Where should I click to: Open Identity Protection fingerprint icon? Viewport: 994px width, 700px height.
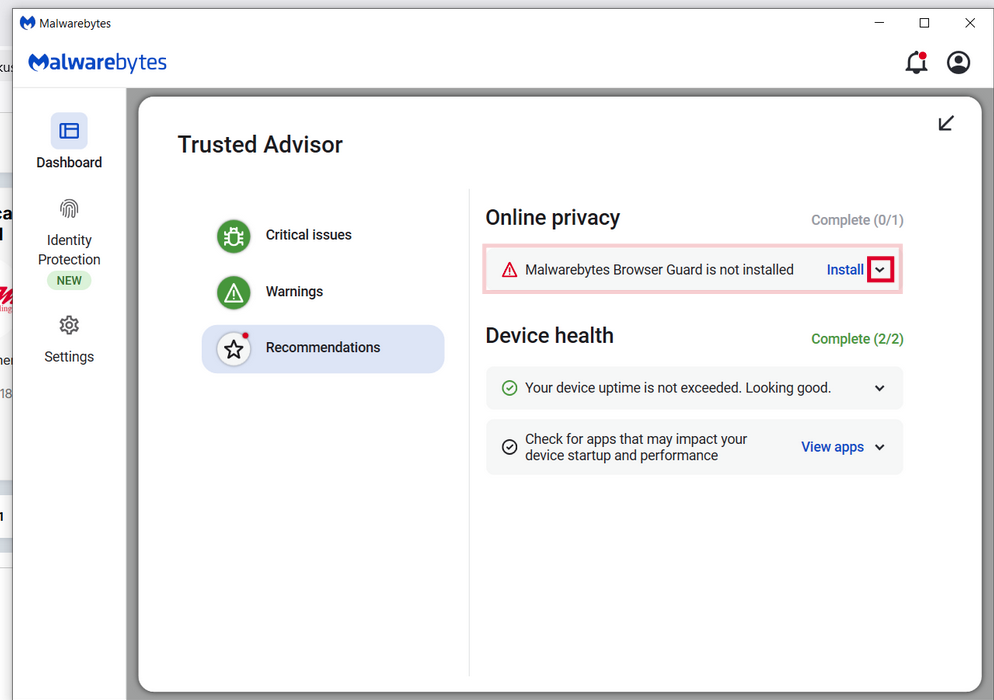pos(69,209)
